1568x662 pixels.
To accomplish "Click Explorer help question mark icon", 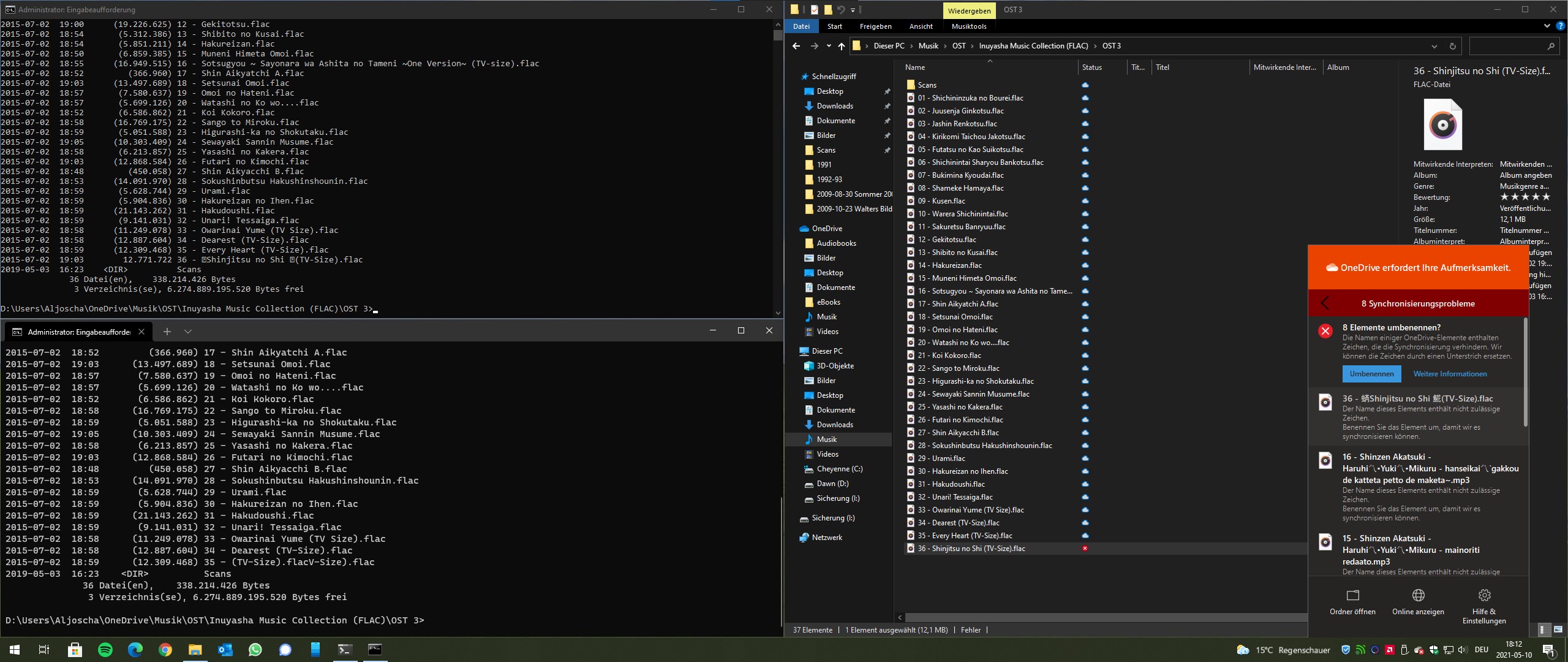I will pyautogui.click(x=1561, y=26).
